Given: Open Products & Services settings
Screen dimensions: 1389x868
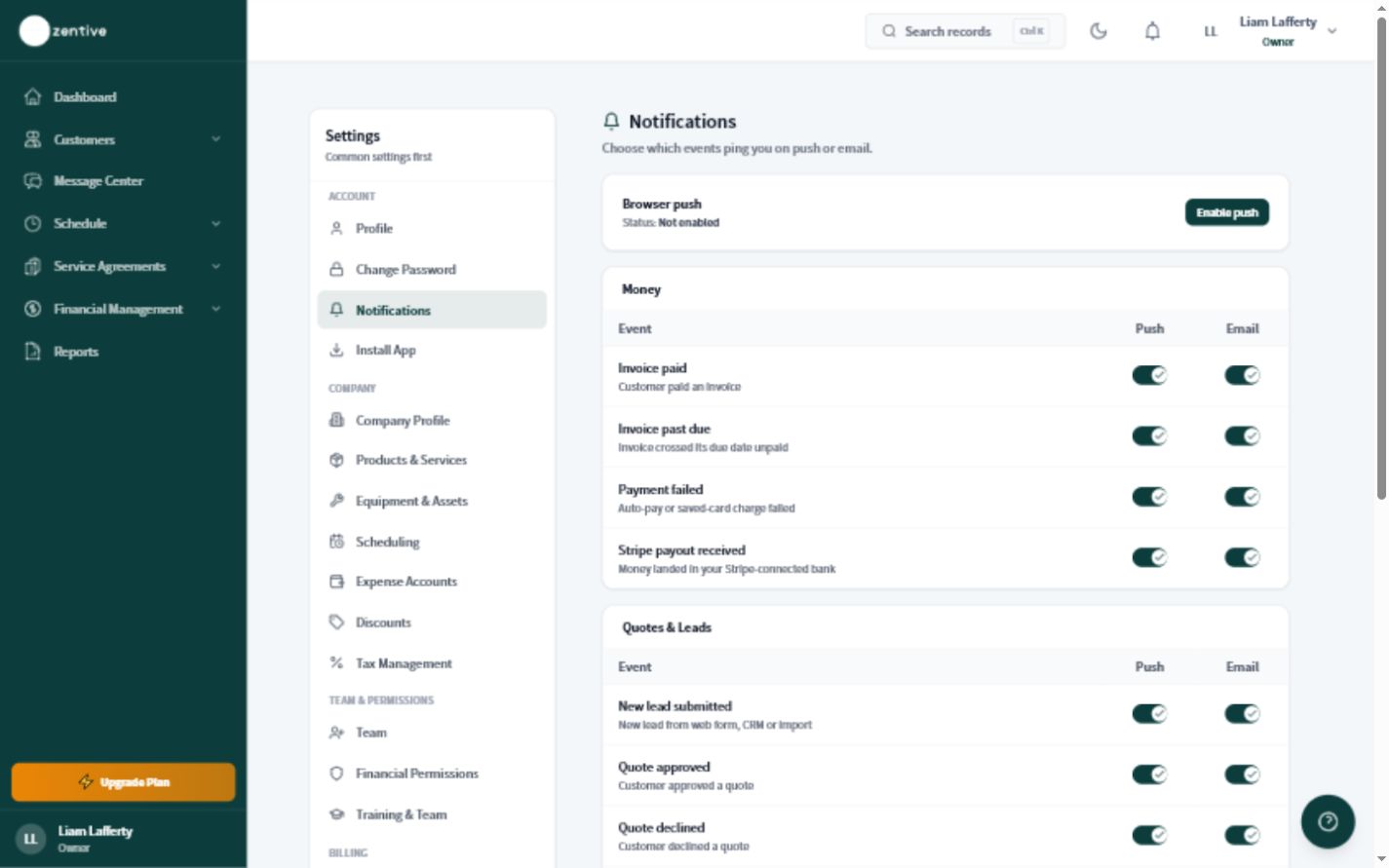Looking at the screenshot, I should 432,460.
